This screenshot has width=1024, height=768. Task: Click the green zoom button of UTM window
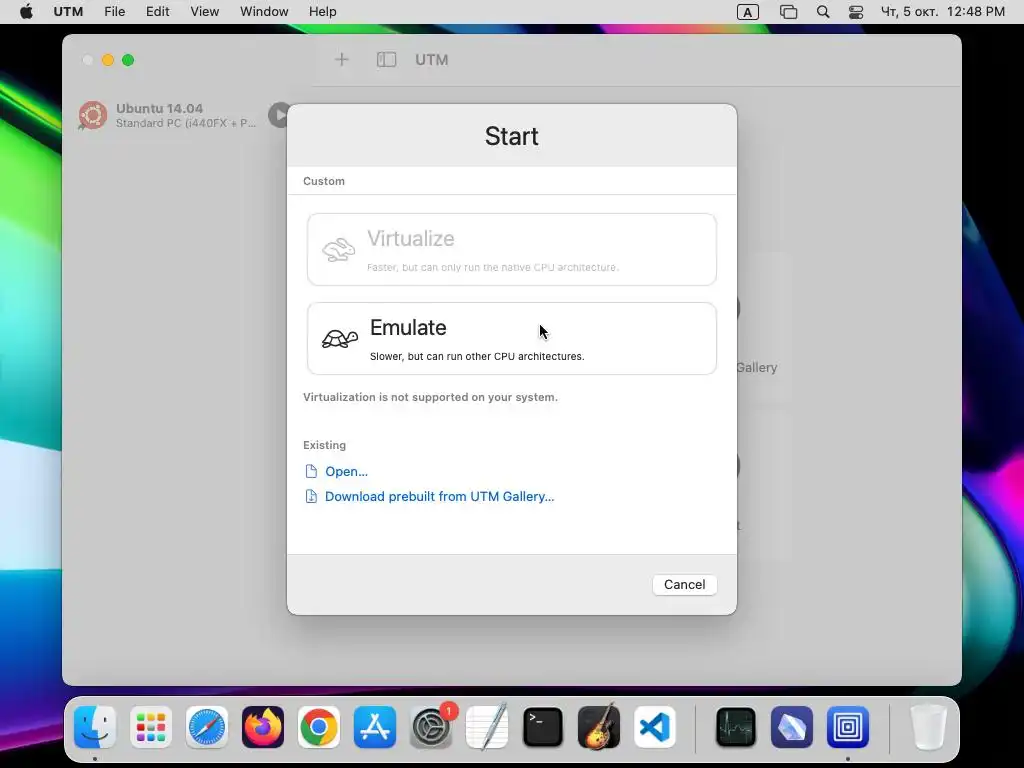pyautogui.click(x=128, y=60)
